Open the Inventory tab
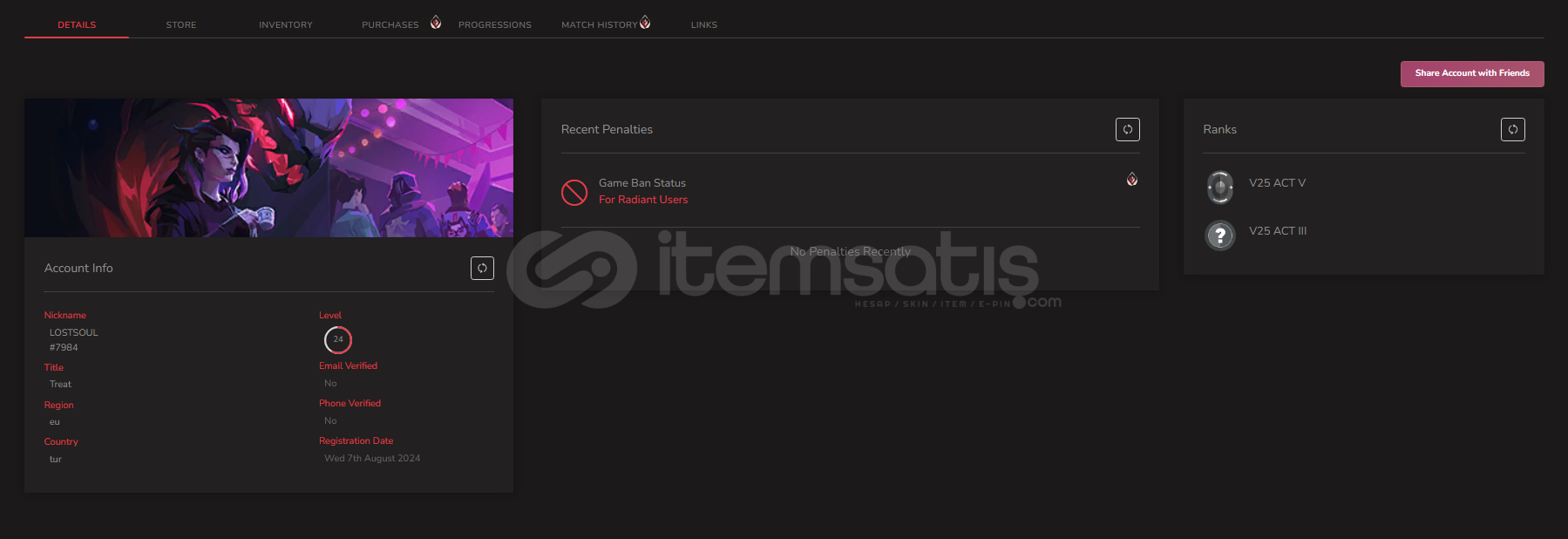Image resolution: width=1568 pixels, height=539 pixels. pyautogui.click(x=286, y=24)
